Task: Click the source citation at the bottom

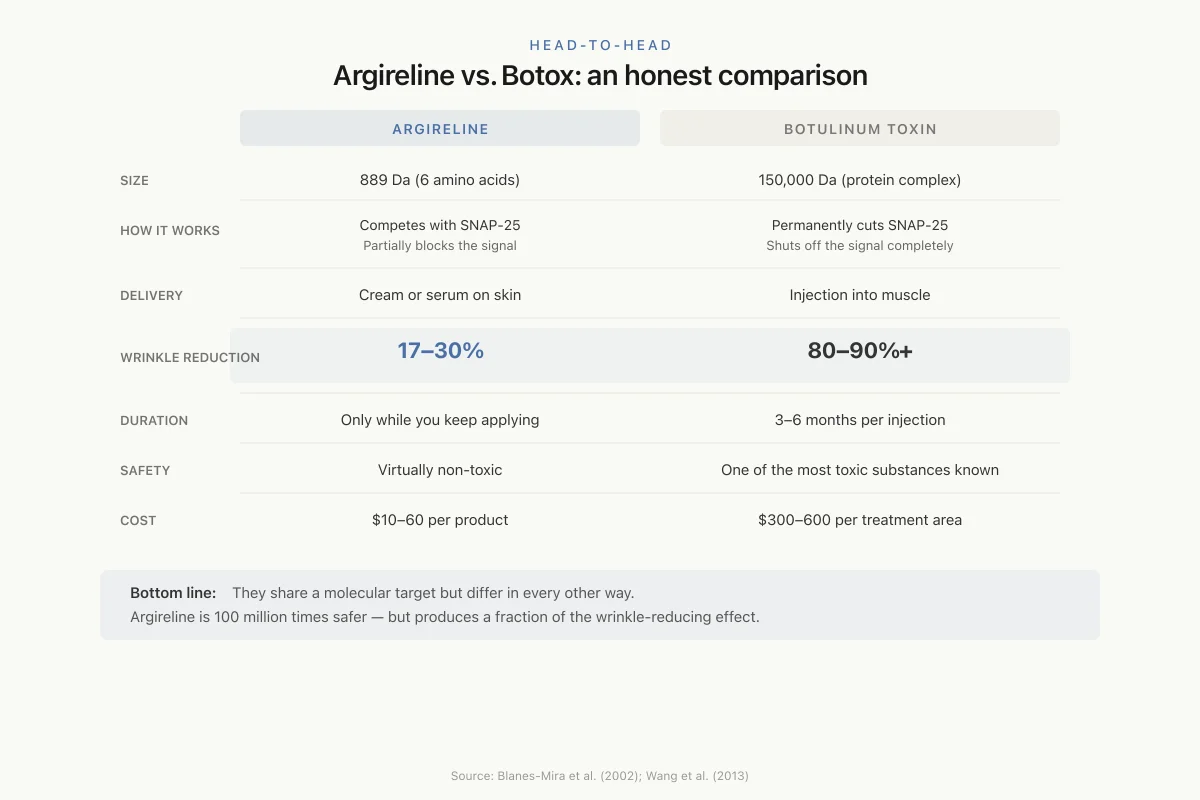Action: coord(600,776)
